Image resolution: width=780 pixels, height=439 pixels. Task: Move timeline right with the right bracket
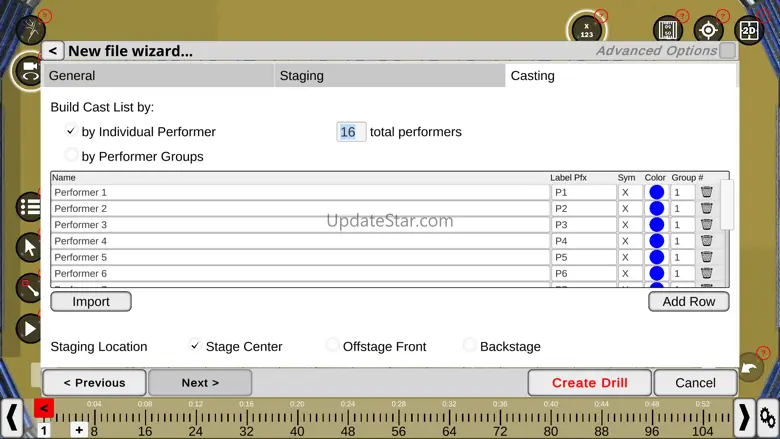744,417
